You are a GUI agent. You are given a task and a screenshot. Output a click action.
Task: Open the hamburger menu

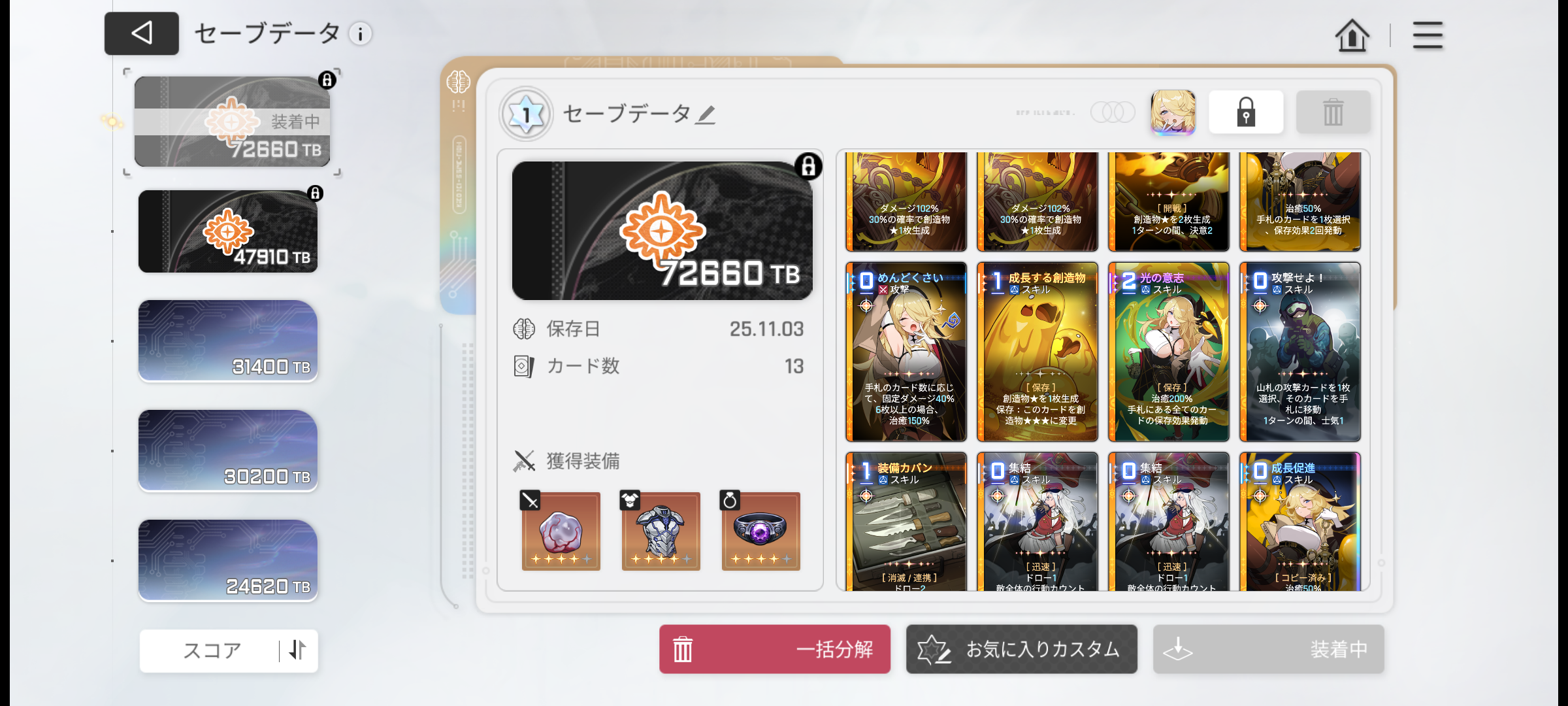pyautogui.click(x=1428, y=35)
